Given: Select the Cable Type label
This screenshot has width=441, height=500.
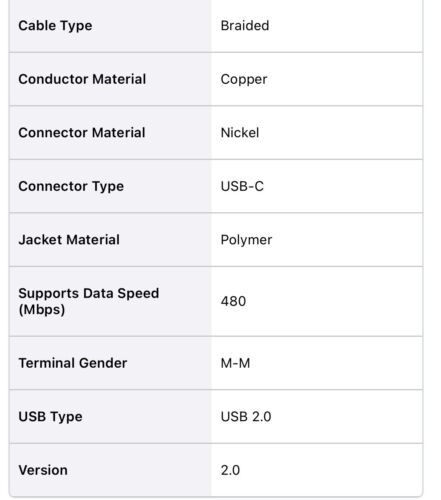Looking at the screenshot, I should pos(55,26).
